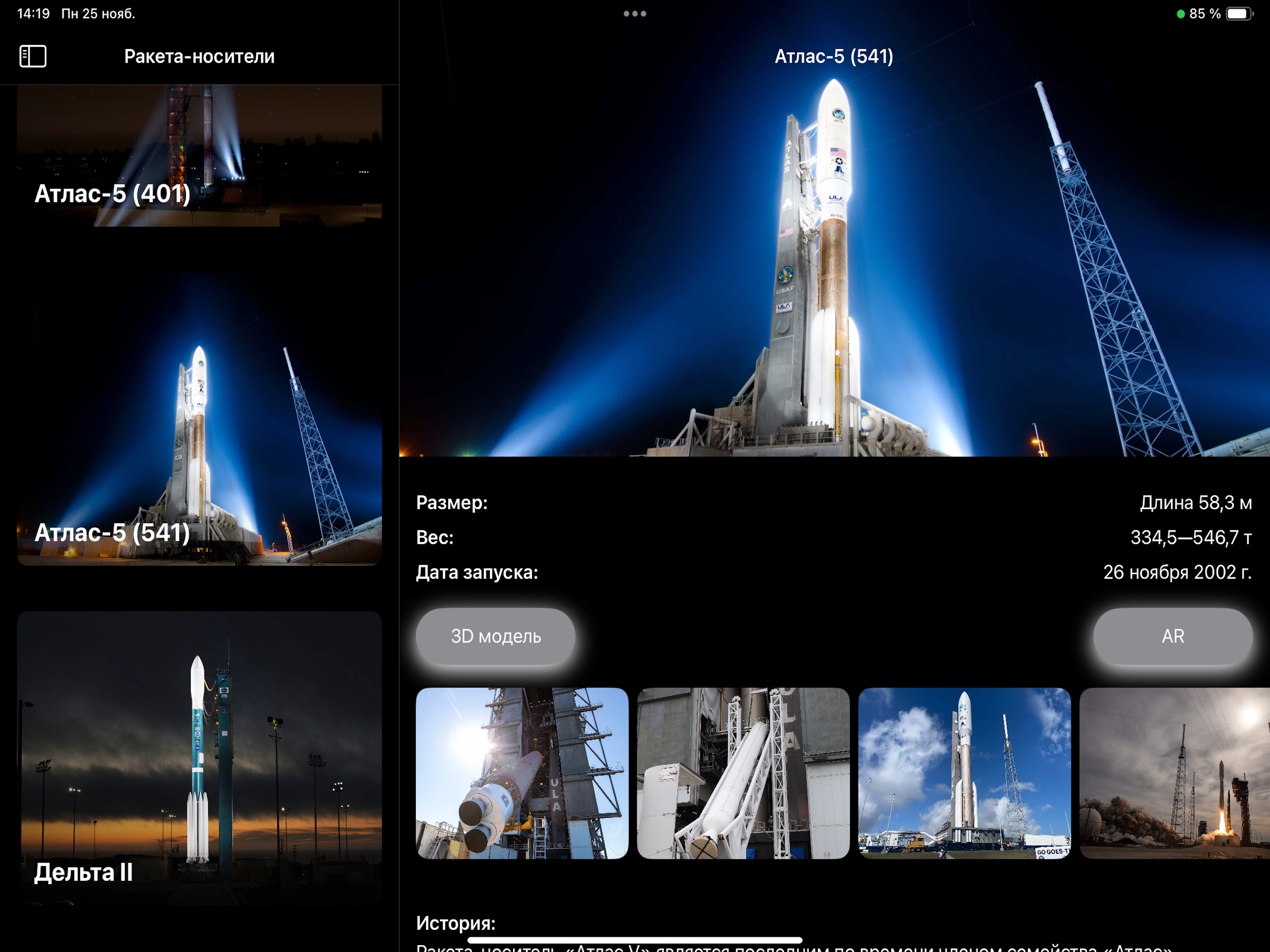Open the Дельта II rocket card

pyautogui.click(x=199, y=758)
